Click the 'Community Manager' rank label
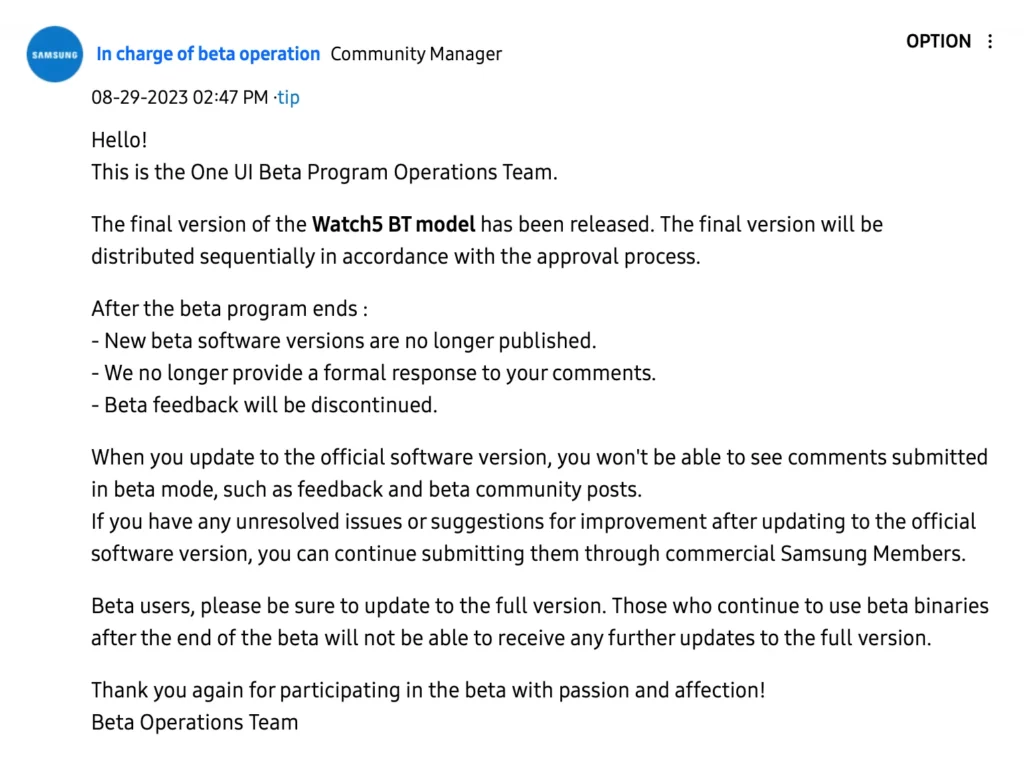 click(416, 54)
